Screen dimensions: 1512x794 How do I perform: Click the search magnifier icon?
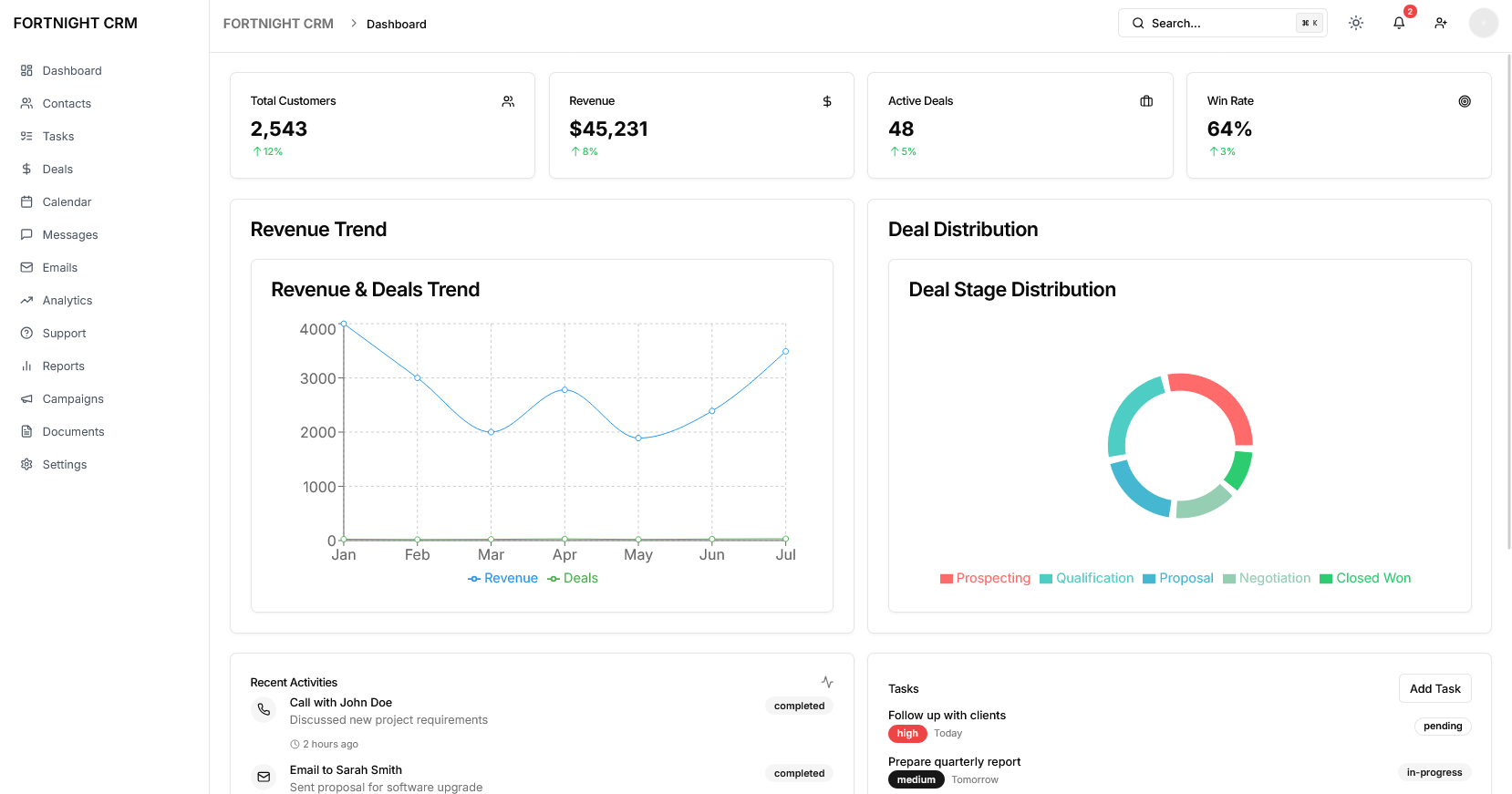(1138, 23)
